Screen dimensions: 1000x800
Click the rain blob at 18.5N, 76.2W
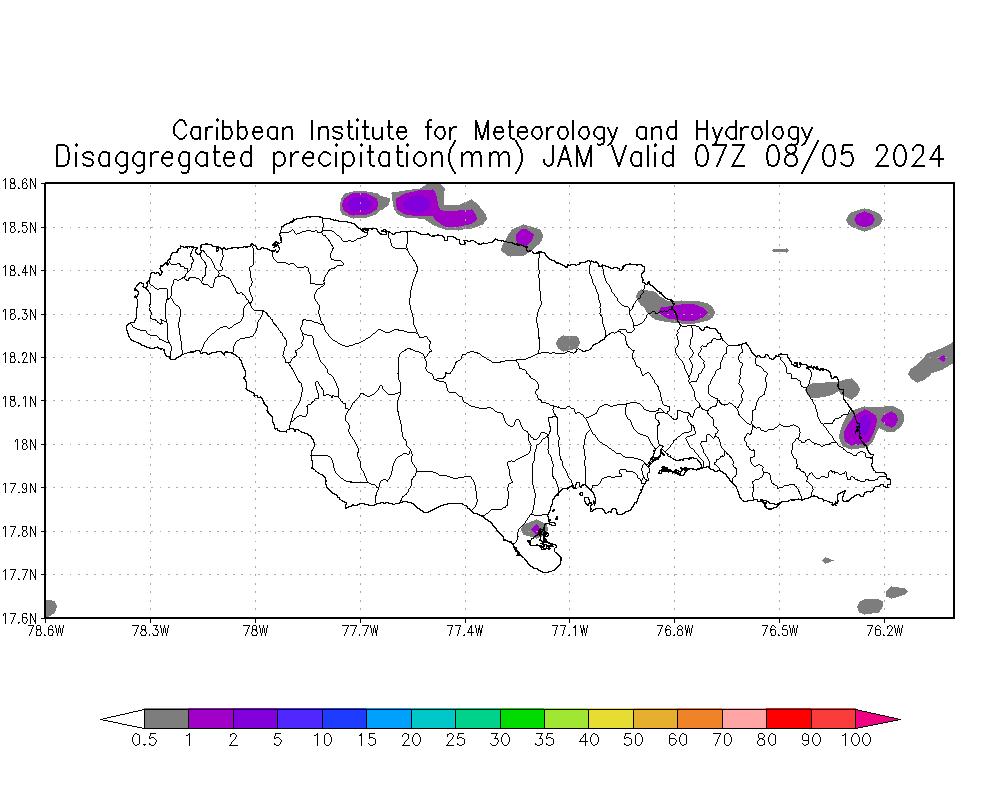[x=864, y=219]
